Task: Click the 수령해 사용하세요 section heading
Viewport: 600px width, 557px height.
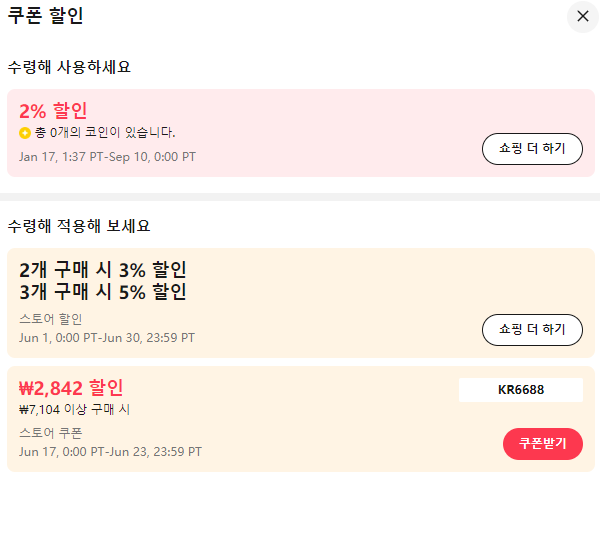Action: click(69, 67)
